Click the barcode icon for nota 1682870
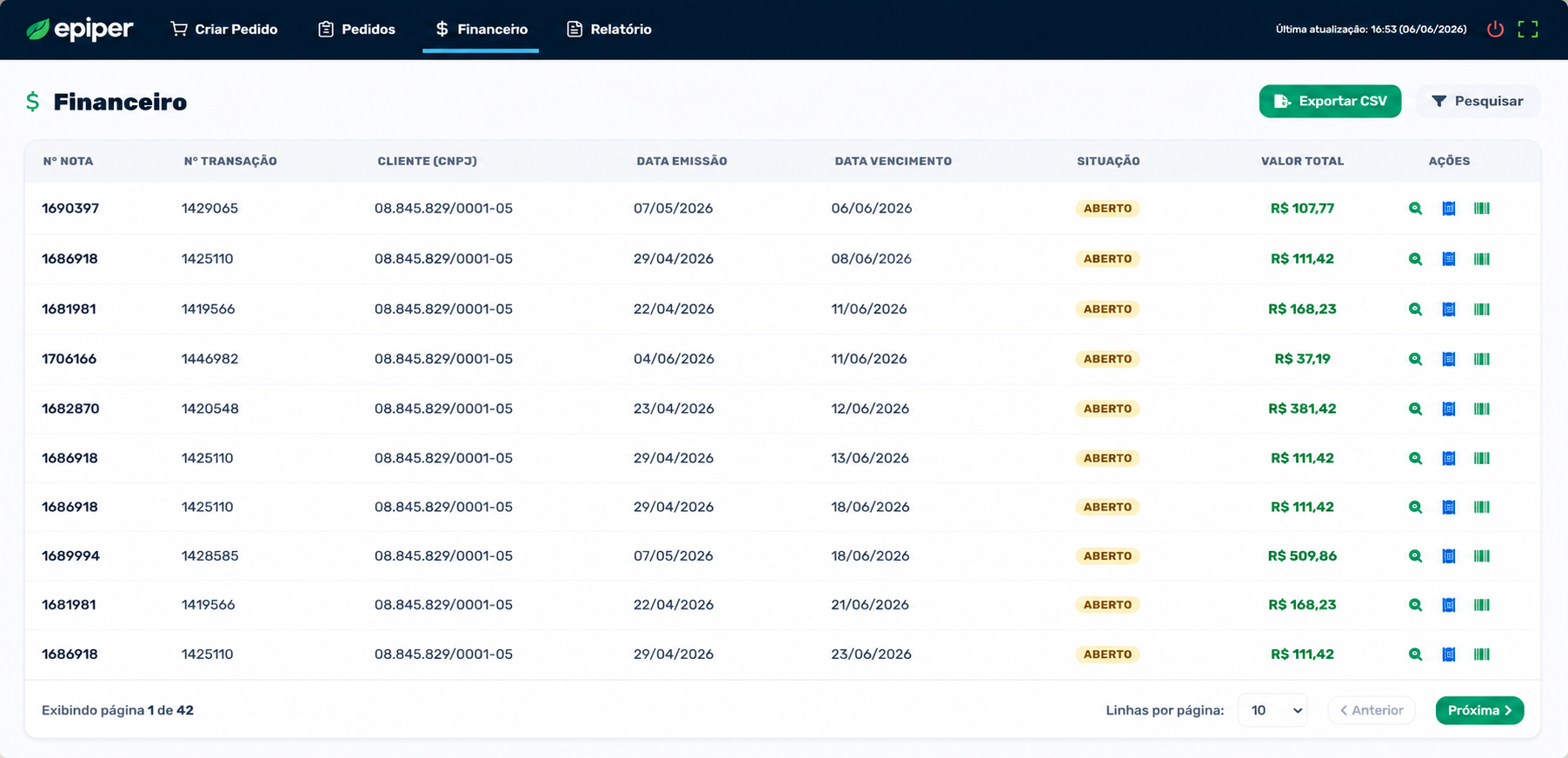This screenshot has height=758, width=1568. tap(1482, 409)
